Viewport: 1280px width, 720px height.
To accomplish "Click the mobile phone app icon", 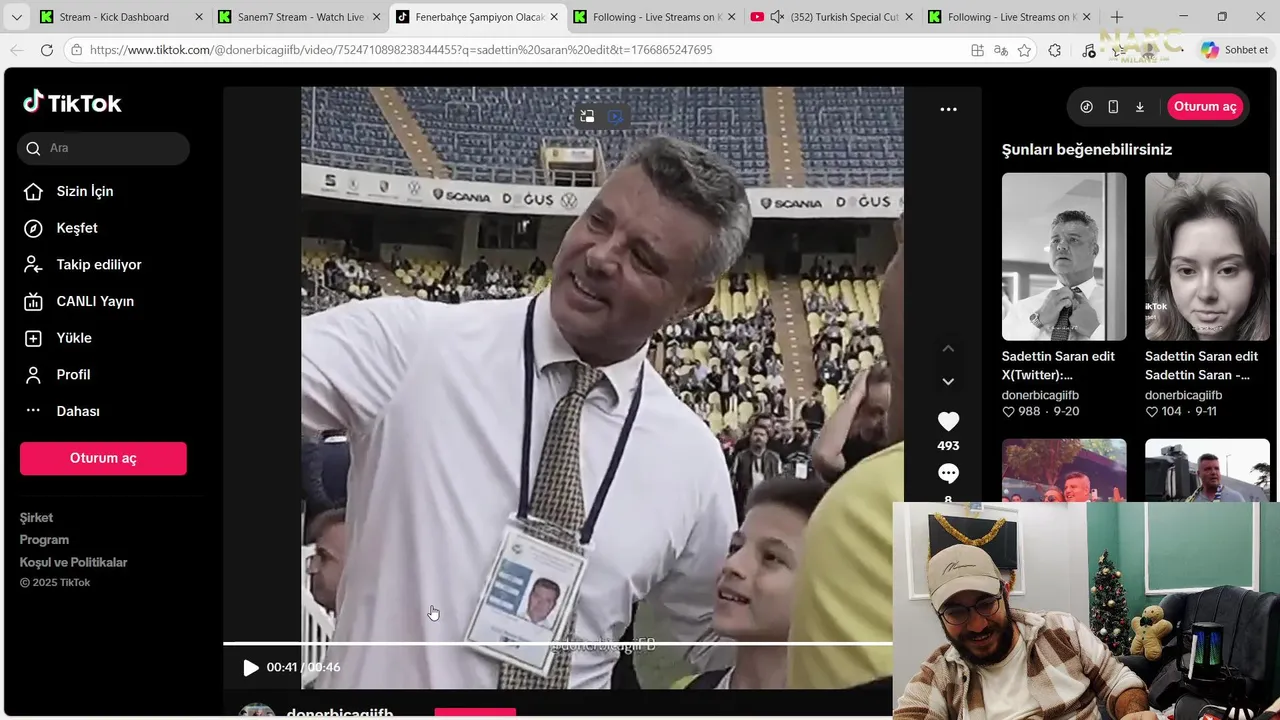I will tap(1113, 107).
